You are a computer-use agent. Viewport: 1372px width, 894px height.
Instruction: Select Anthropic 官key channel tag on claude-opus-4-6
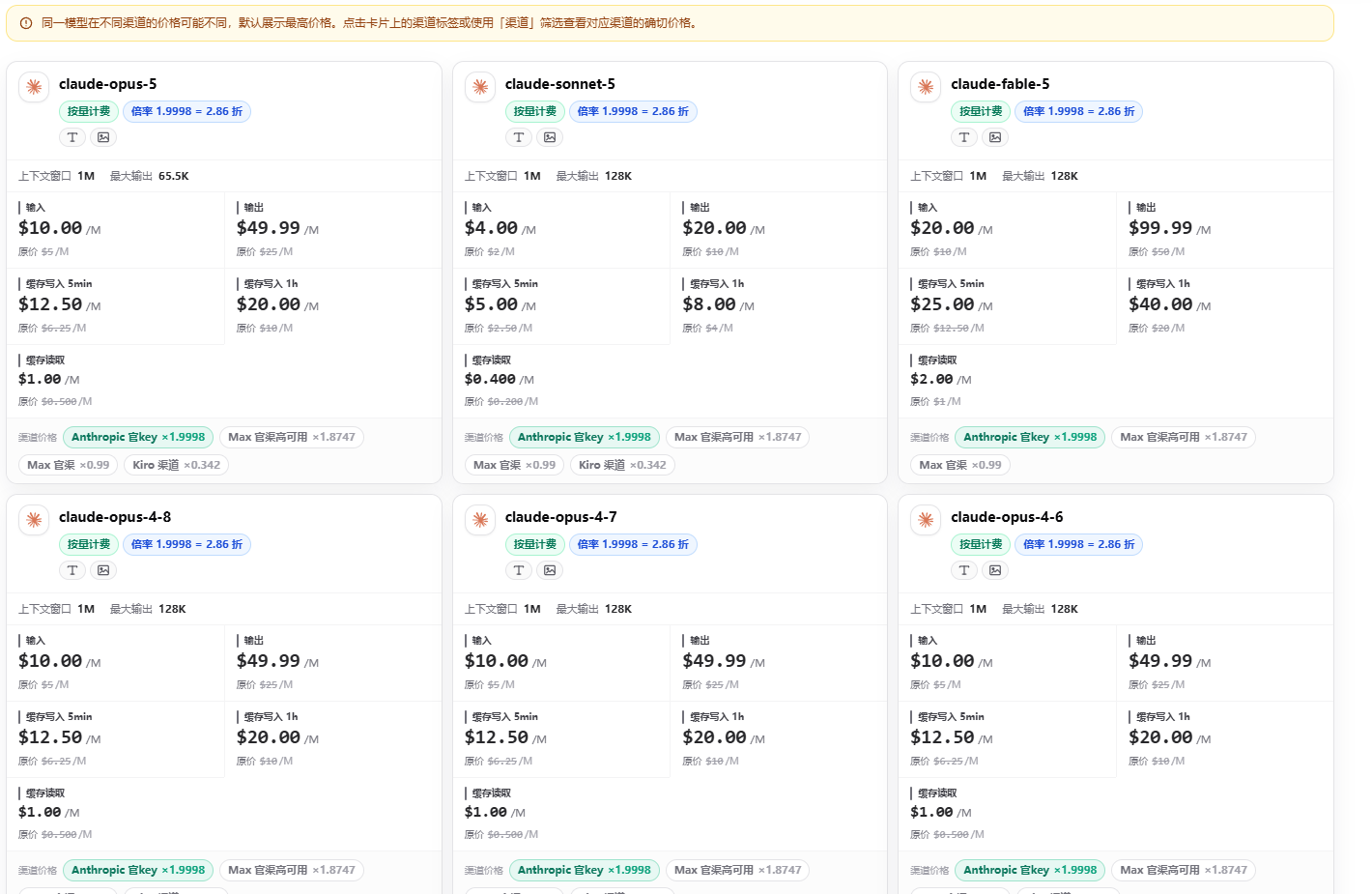click(x=1030, y=870)
